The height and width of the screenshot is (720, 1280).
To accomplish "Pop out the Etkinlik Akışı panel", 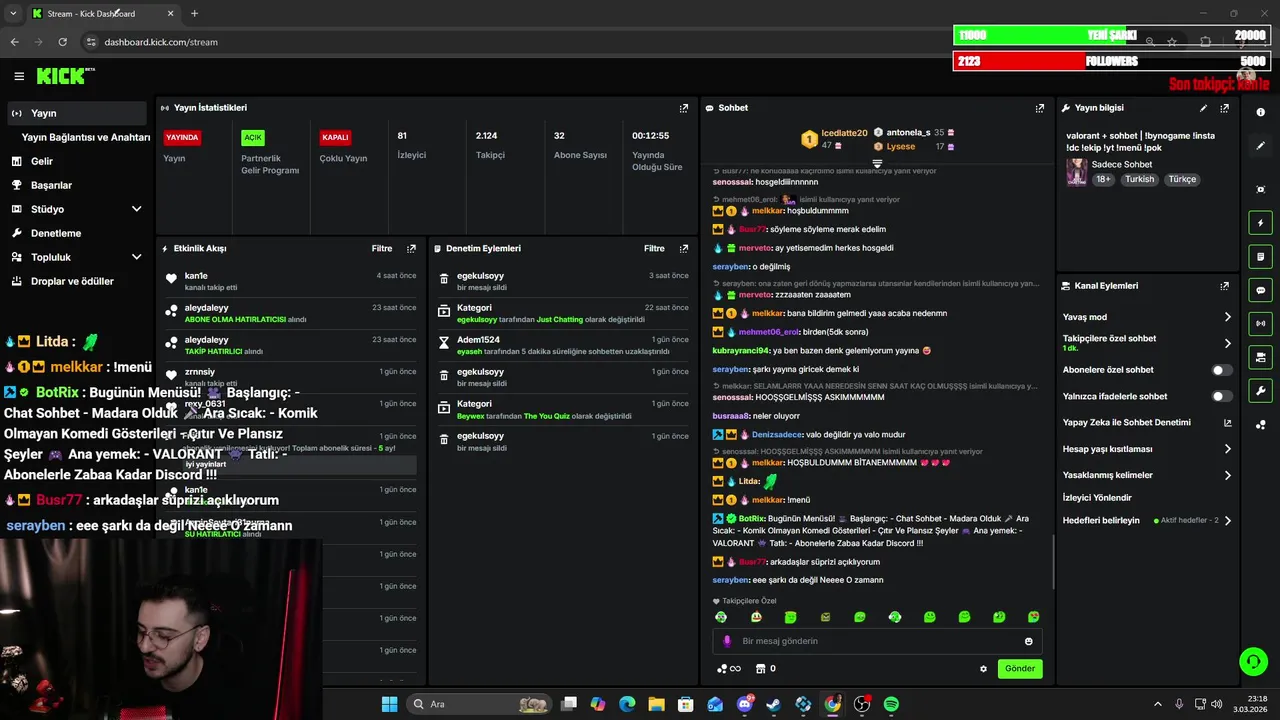I will (x=411, y=248).
